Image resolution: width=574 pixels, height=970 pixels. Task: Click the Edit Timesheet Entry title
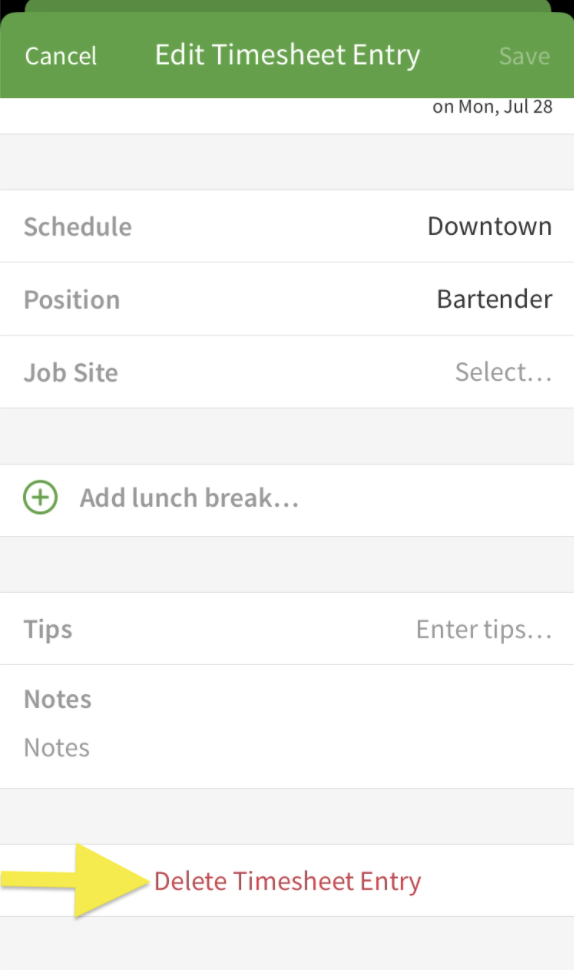288,55
